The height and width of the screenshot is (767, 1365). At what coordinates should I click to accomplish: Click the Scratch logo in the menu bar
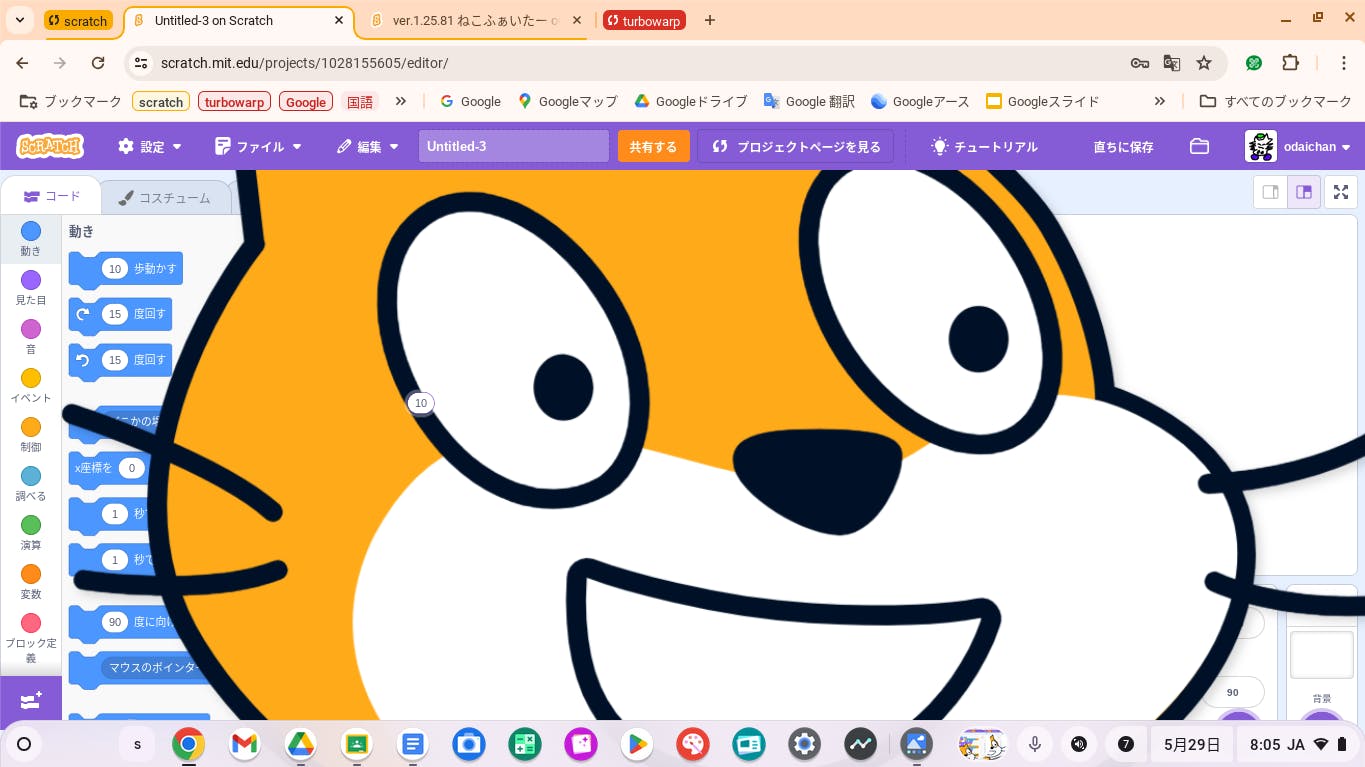click(50, 146)
